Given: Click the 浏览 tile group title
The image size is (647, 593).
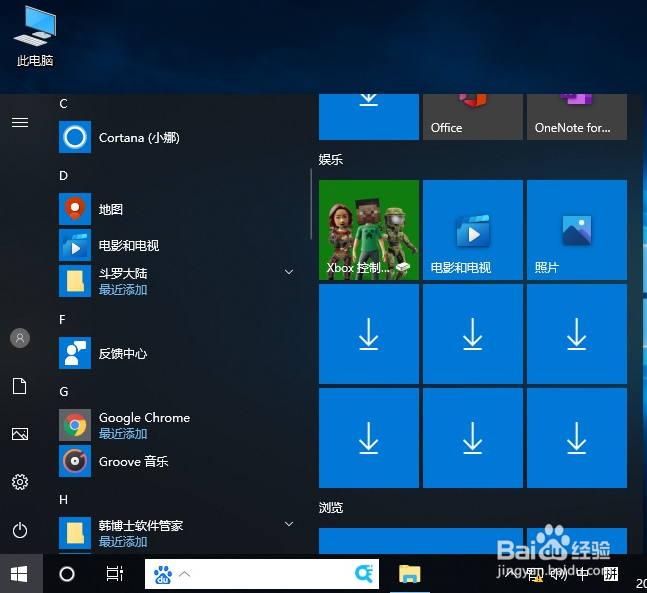Looking at the screenshot, I should pos(331,508).
